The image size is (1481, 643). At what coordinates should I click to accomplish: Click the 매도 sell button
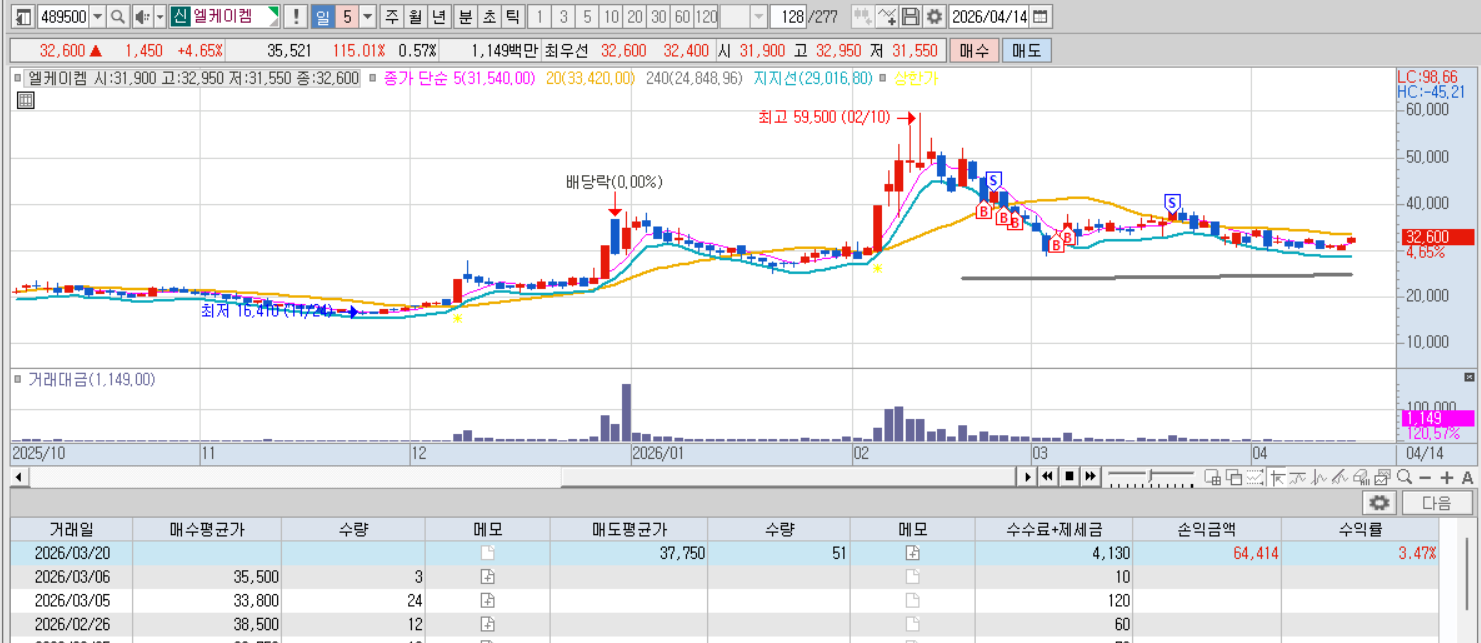tap(1026, 51)
